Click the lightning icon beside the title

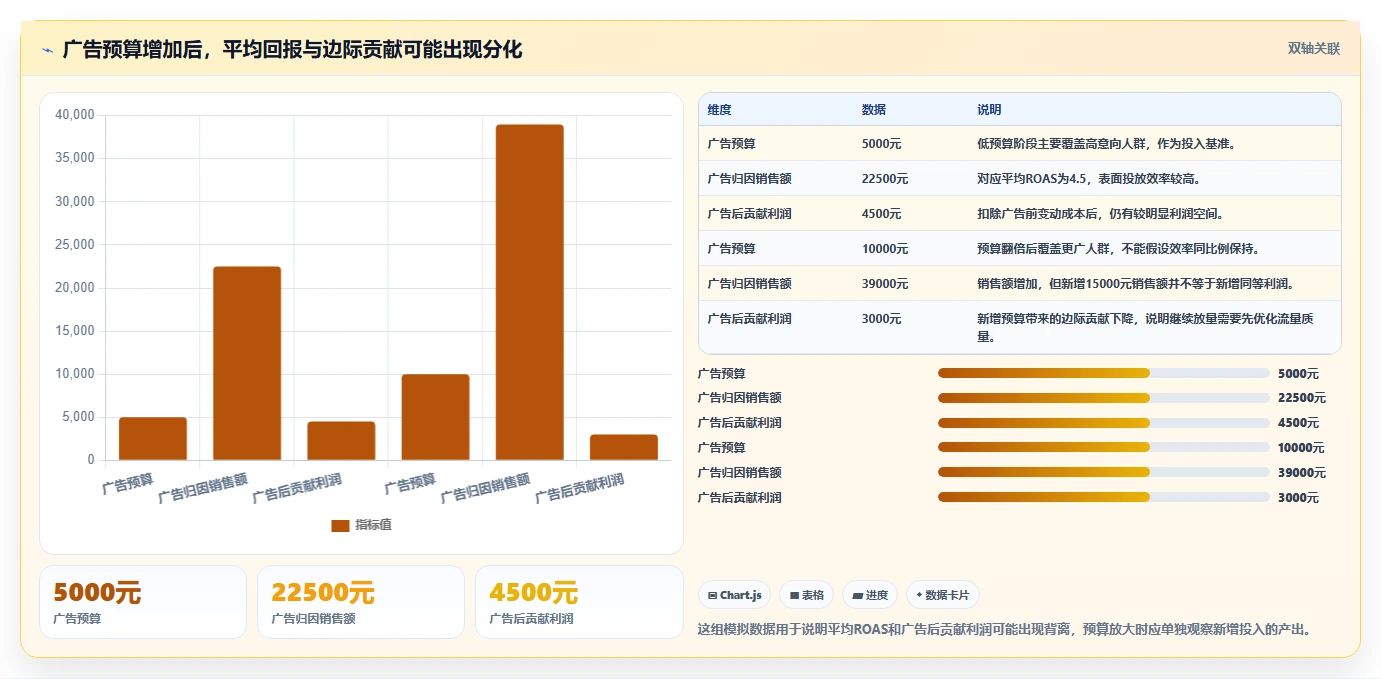click(x=48, y=50)
